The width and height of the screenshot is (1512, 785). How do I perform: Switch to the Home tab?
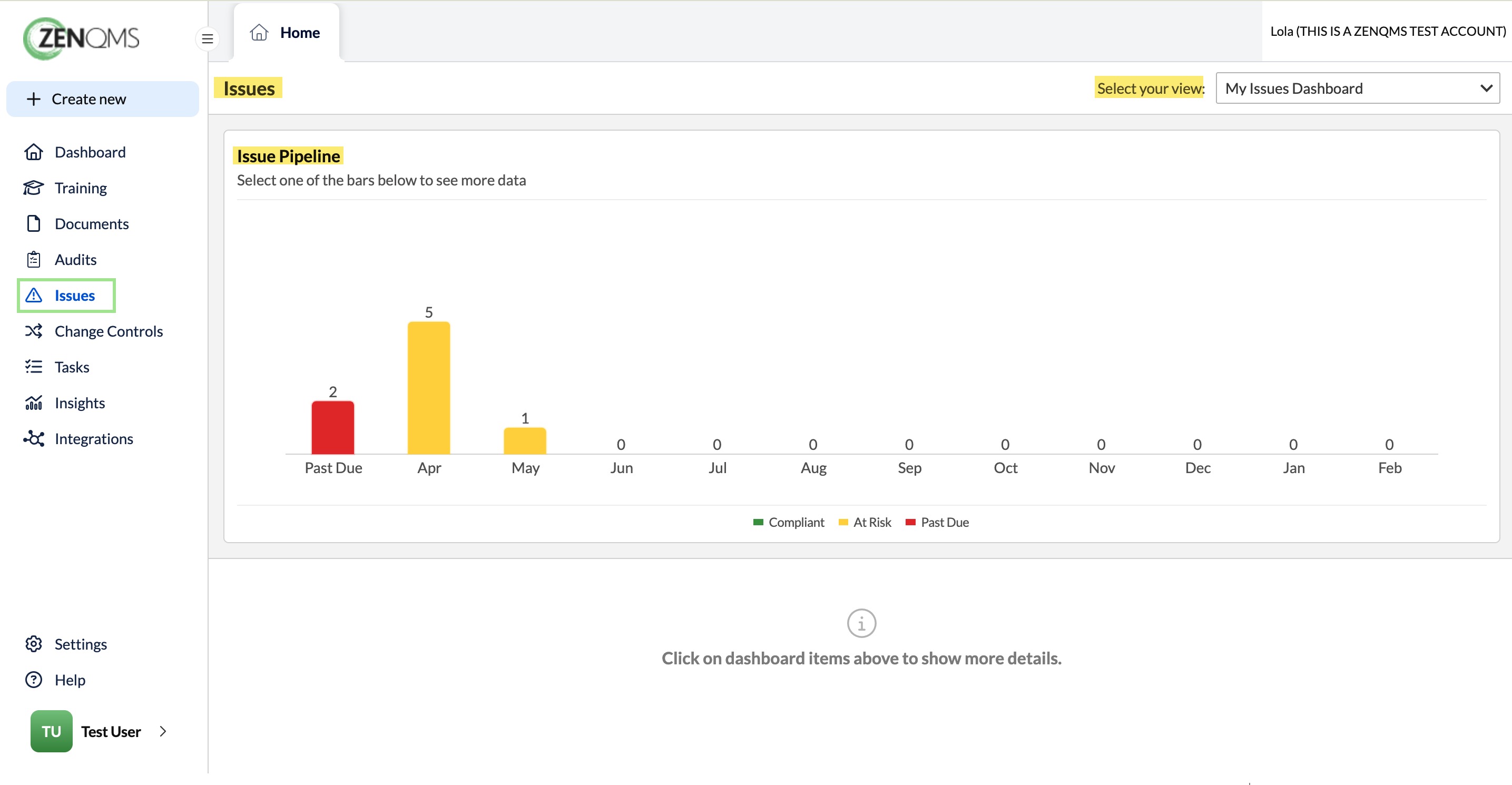click(286, 32)
